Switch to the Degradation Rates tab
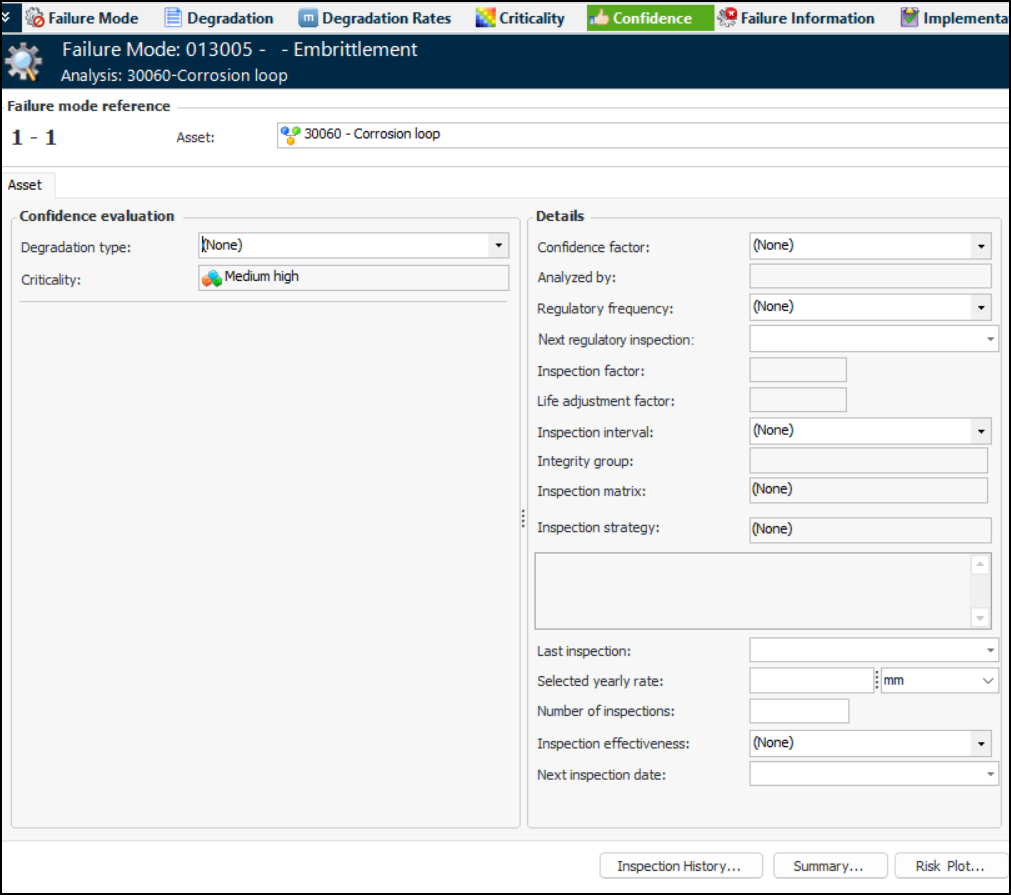 386,18
